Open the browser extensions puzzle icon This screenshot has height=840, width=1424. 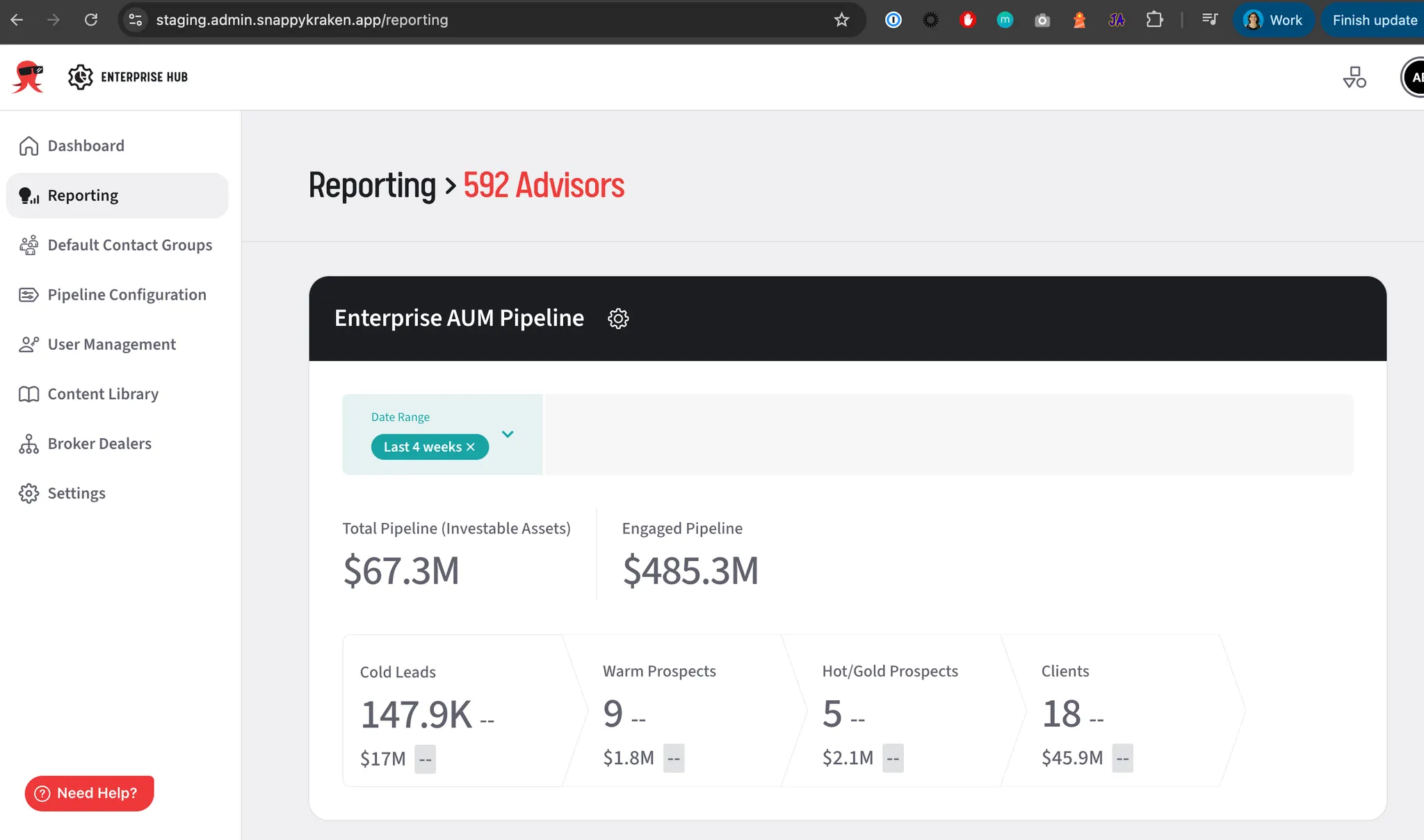[x=1154, y=20]
